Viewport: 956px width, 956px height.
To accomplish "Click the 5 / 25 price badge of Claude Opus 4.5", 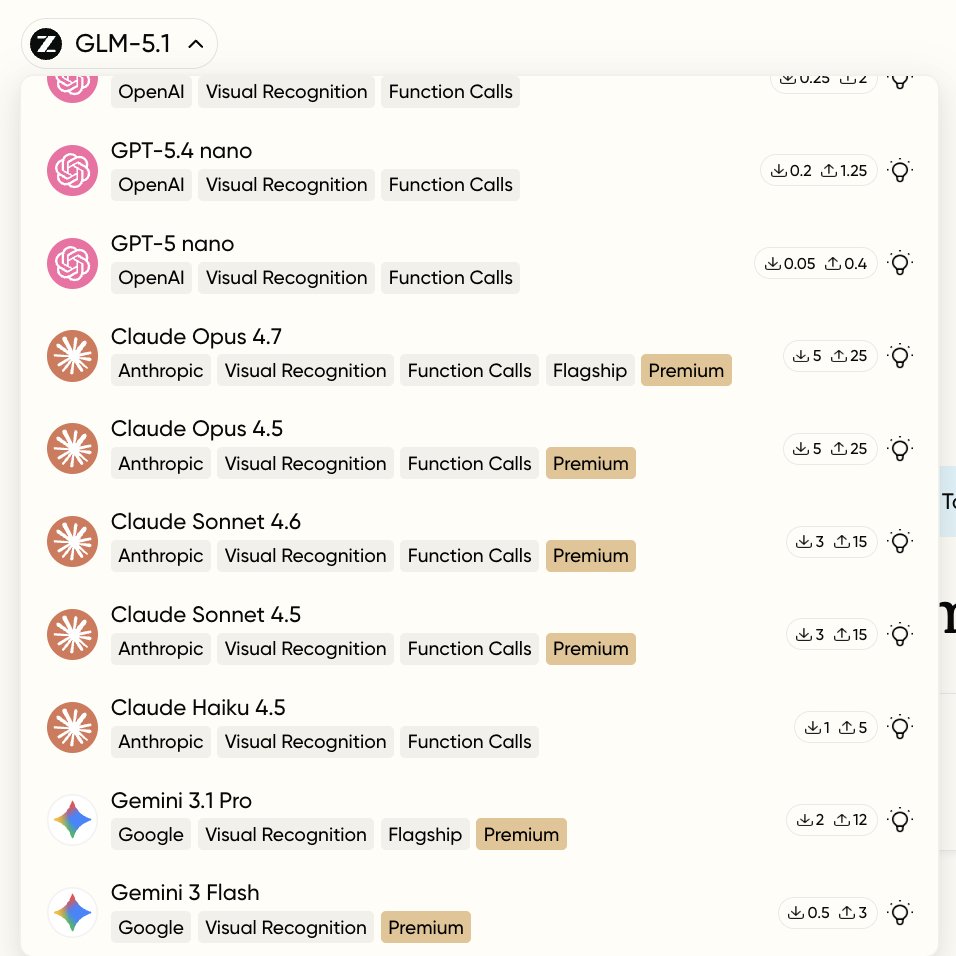I will [x=830, y=449].
